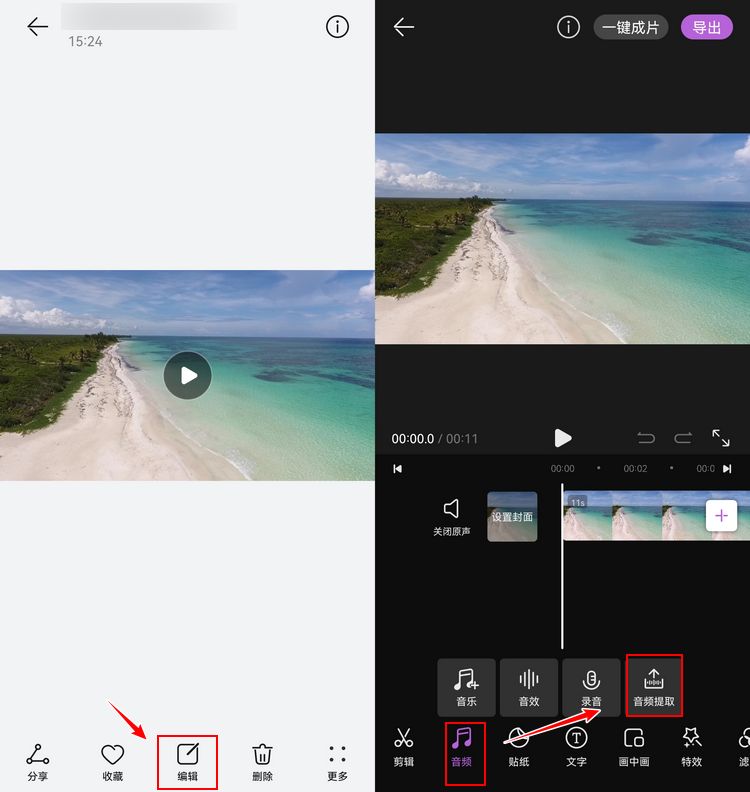Choose 音效 sound effects option
Image resolution: width=750 pixels, height=792 pixels.
[x=529, y=687]
